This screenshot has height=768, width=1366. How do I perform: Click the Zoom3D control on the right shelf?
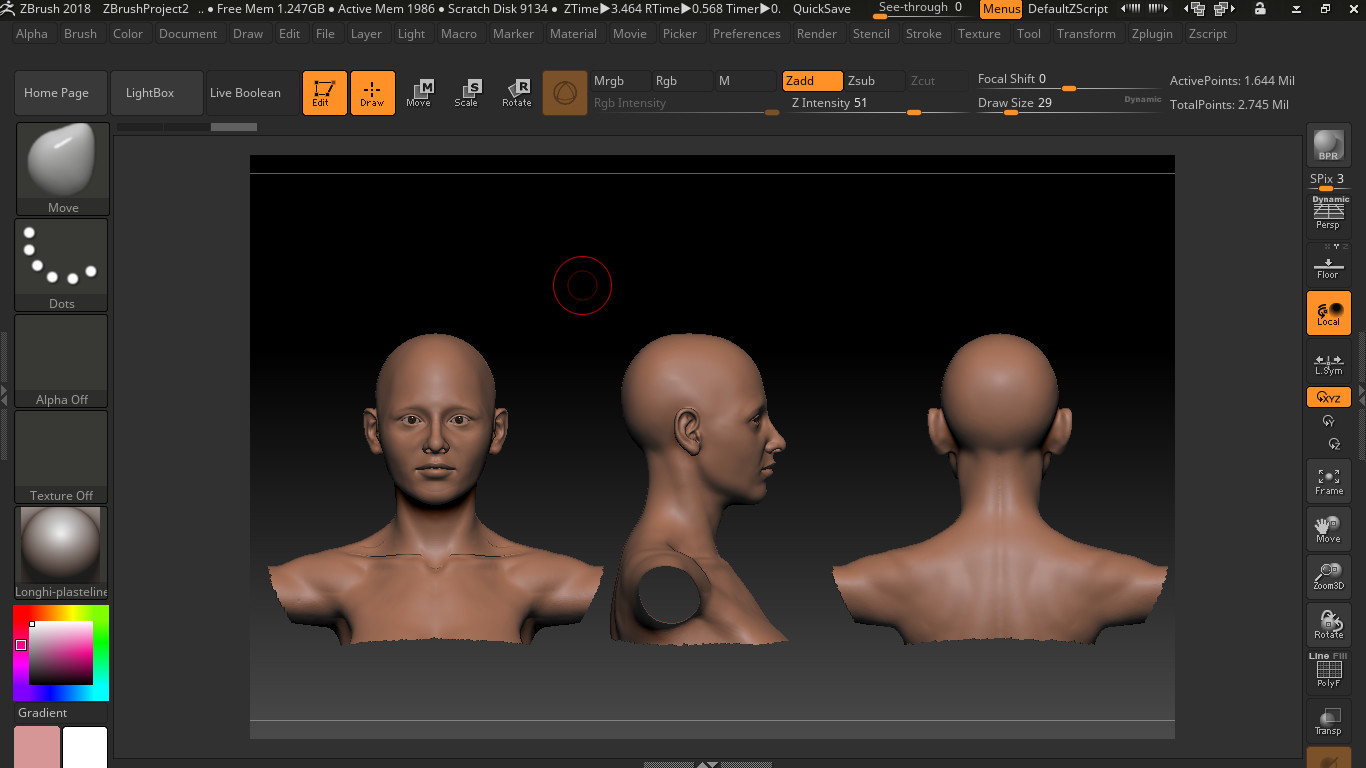(1328, 576)
